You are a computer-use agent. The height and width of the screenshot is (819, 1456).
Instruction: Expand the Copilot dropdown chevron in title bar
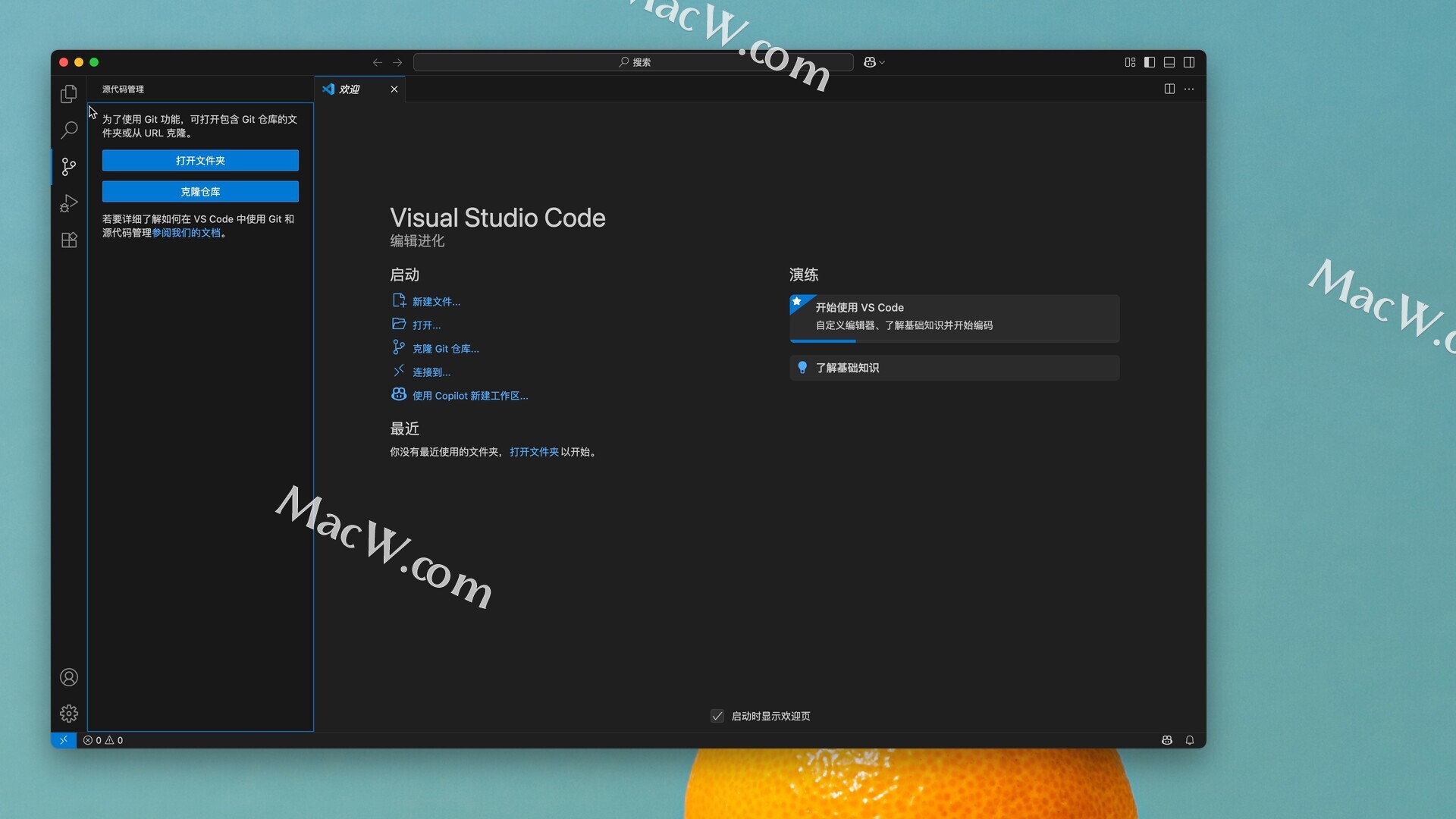pyautogui.click(x=882, y=62)
